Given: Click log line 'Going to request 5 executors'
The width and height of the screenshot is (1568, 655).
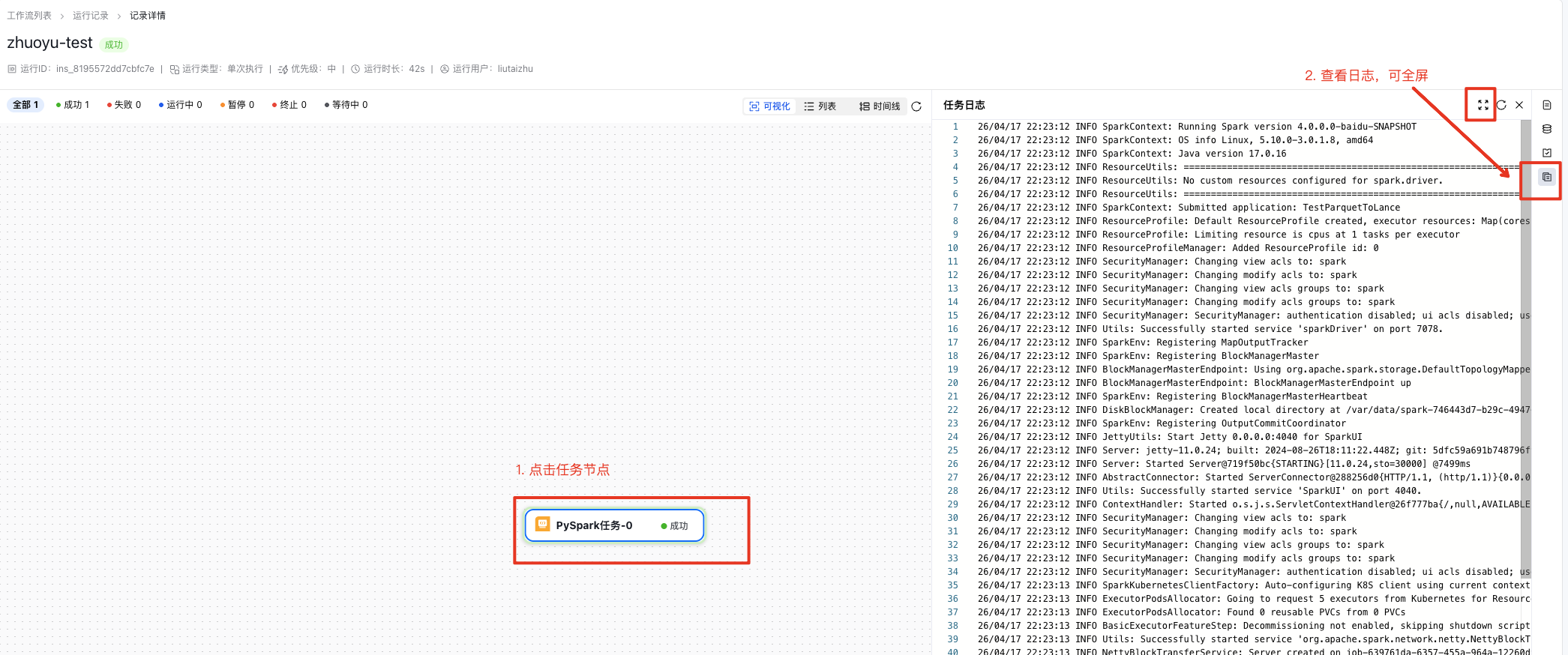Looking at the screenshot, I should 1253,599.
